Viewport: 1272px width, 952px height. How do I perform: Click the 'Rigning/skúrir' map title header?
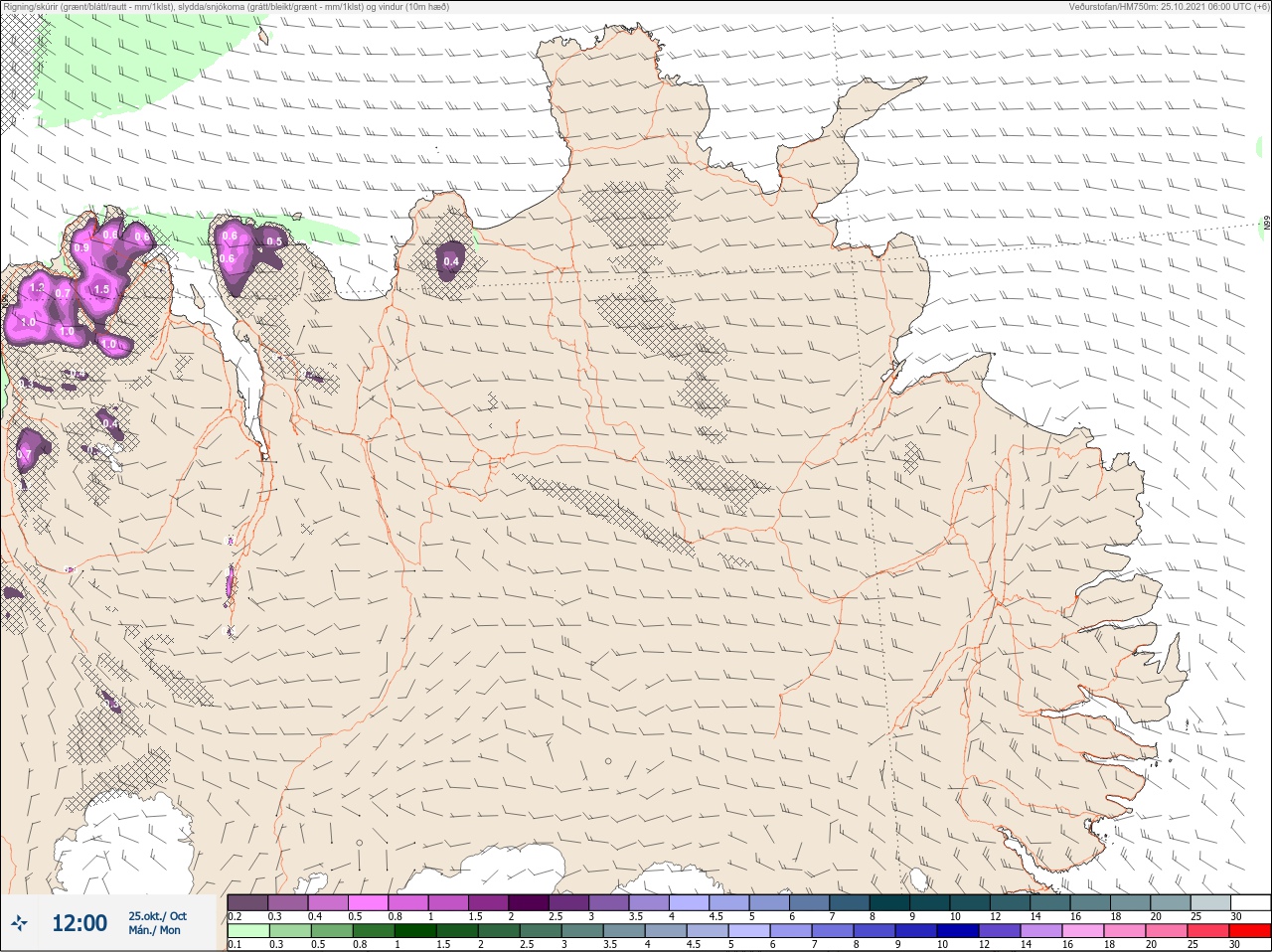pyautogui.click(x=226, y=6)
